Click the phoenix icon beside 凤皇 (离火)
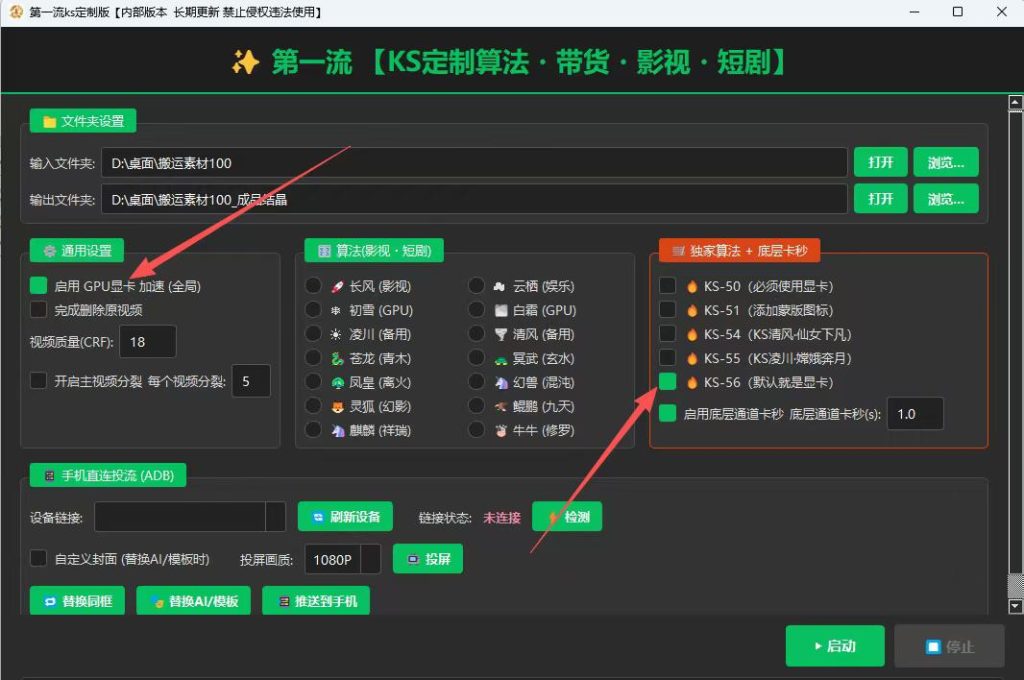The height and width of the screenshot is (680, 1024). 337,383
